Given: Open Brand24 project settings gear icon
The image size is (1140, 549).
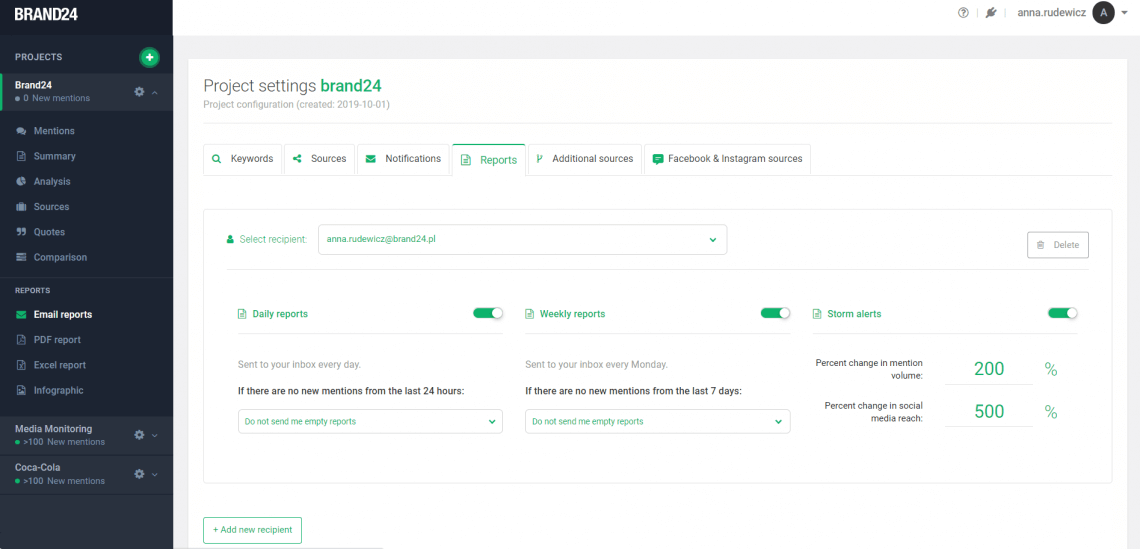Looking at the screenshot, I should (140, 92).
